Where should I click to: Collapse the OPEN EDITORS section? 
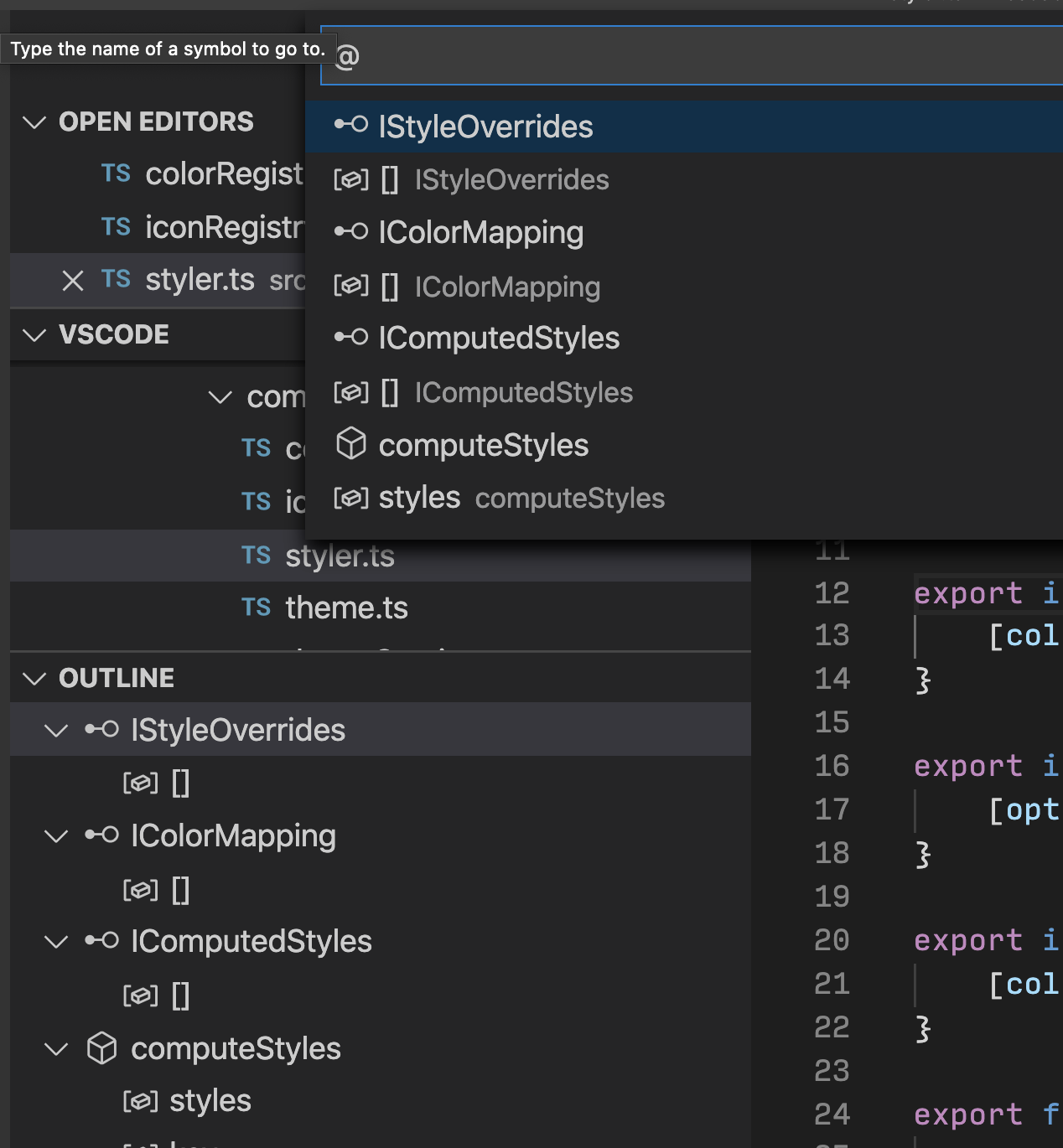[x=34, y=122]
